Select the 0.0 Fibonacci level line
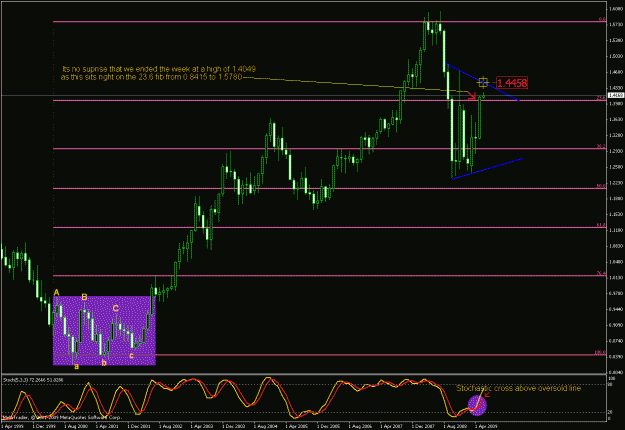The height and width of the screenshot is (430, 625). point(330,22)
